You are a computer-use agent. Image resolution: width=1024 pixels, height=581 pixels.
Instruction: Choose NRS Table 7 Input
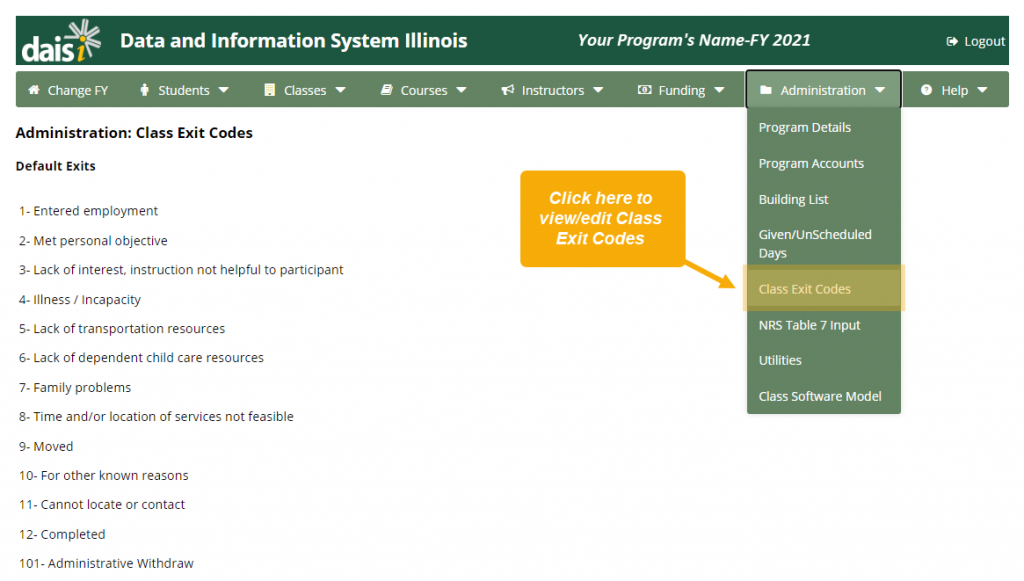coord(809,324)
